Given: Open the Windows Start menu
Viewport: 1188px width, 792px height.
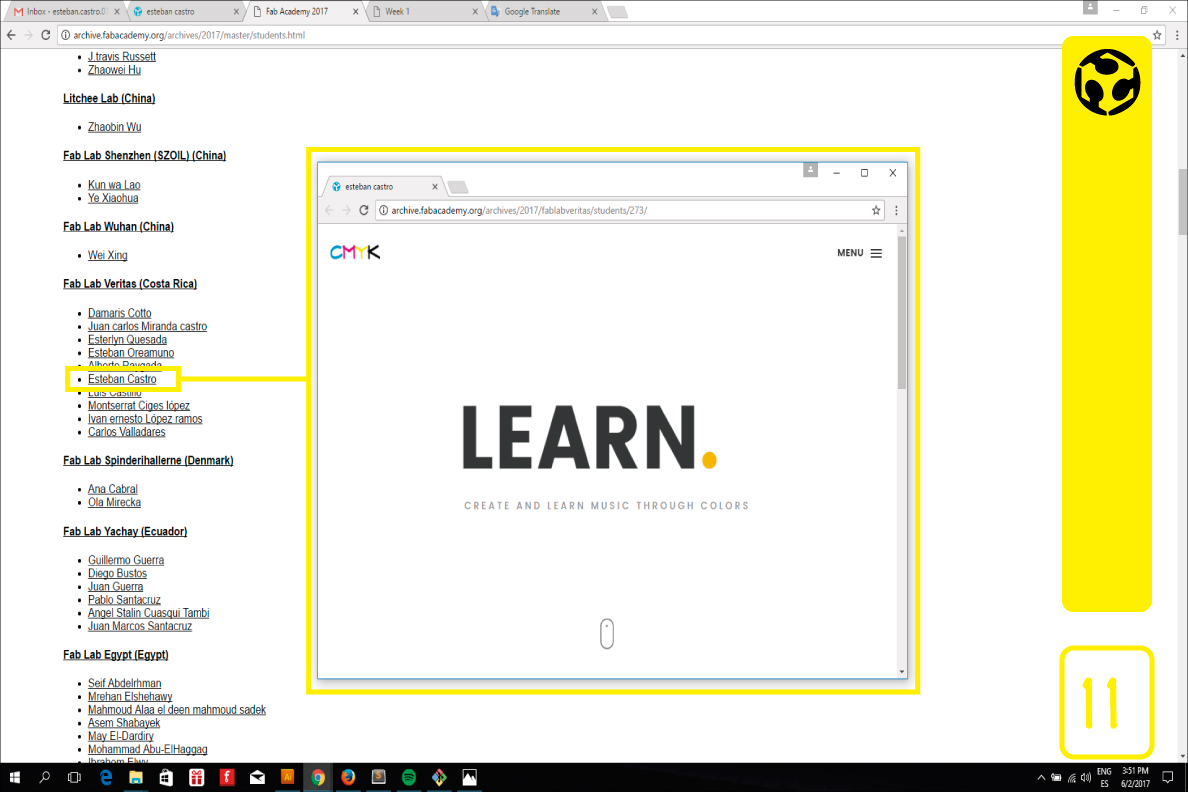Looking at the screenshot, I should [x=14, y=778].
